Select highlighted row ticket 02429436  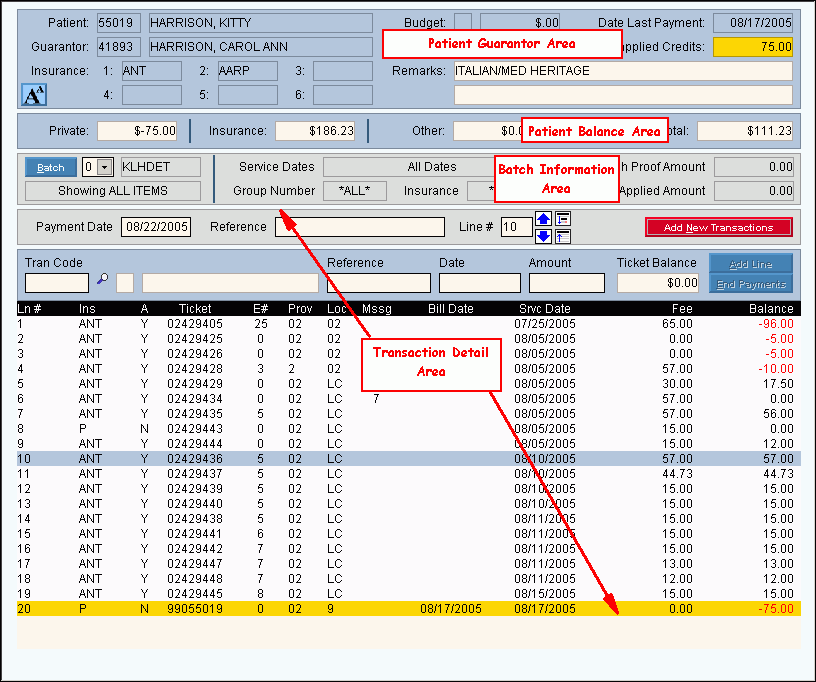tap(409, 459)
